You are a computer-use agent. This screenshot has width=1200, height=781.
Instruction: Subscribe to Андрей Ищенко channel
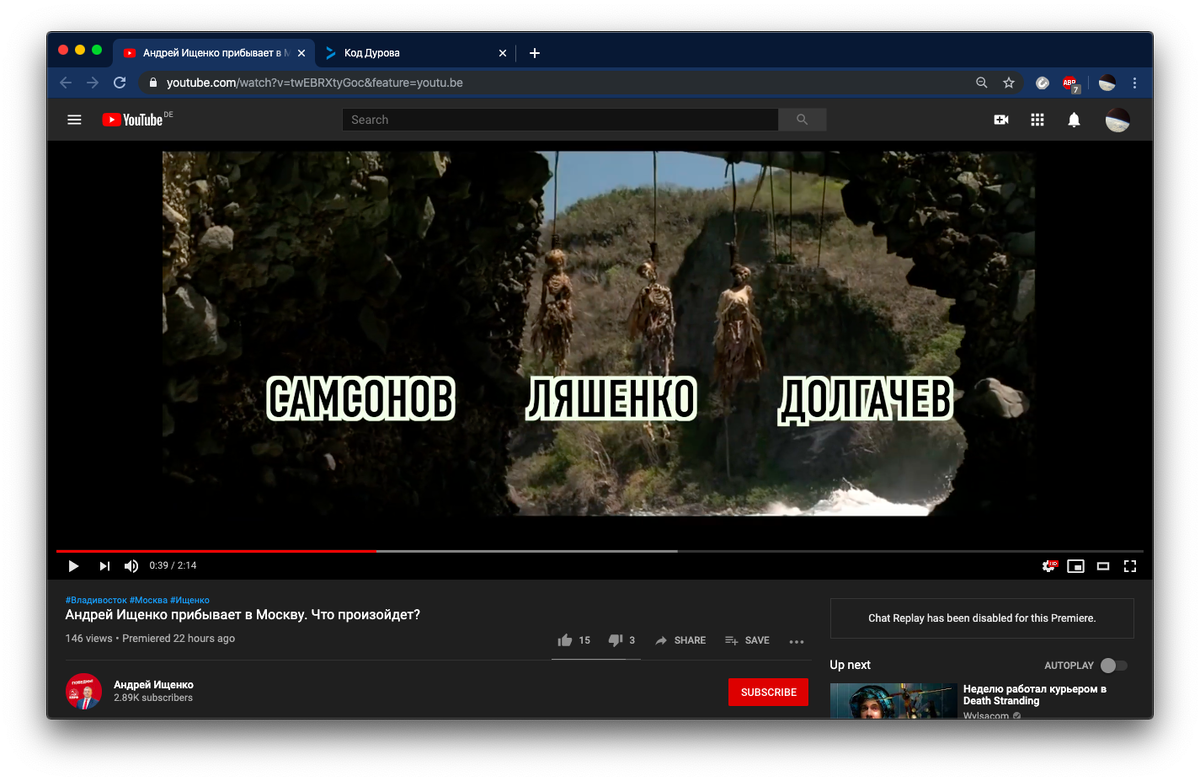tap(768, 692)
